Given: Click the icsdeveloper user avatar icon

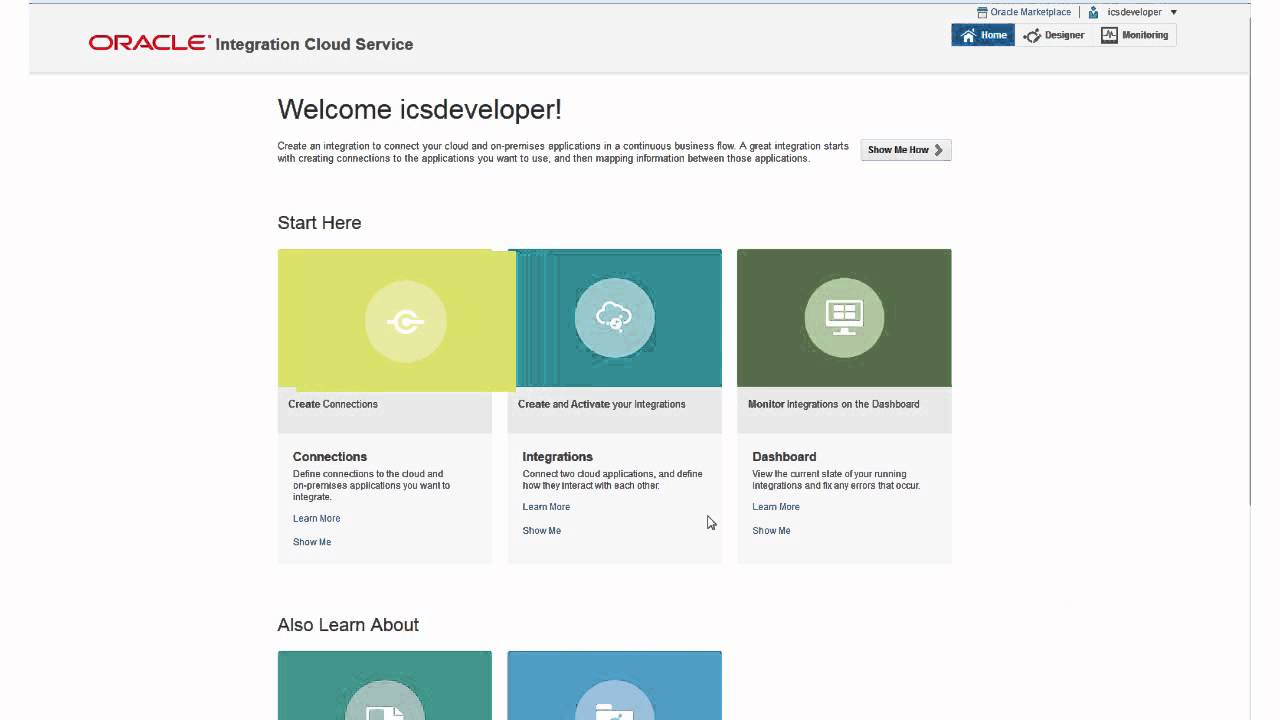Looking at the screenshot, I should click(x=1093, y=12).
